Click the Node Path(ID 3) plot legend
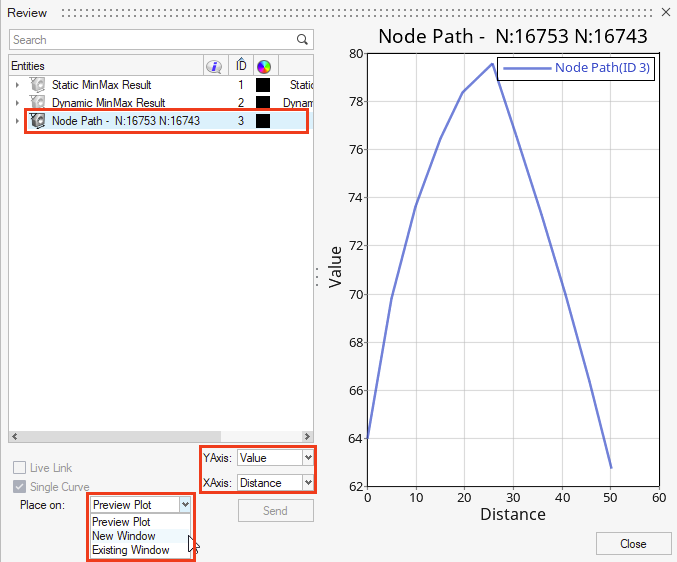 576,68
